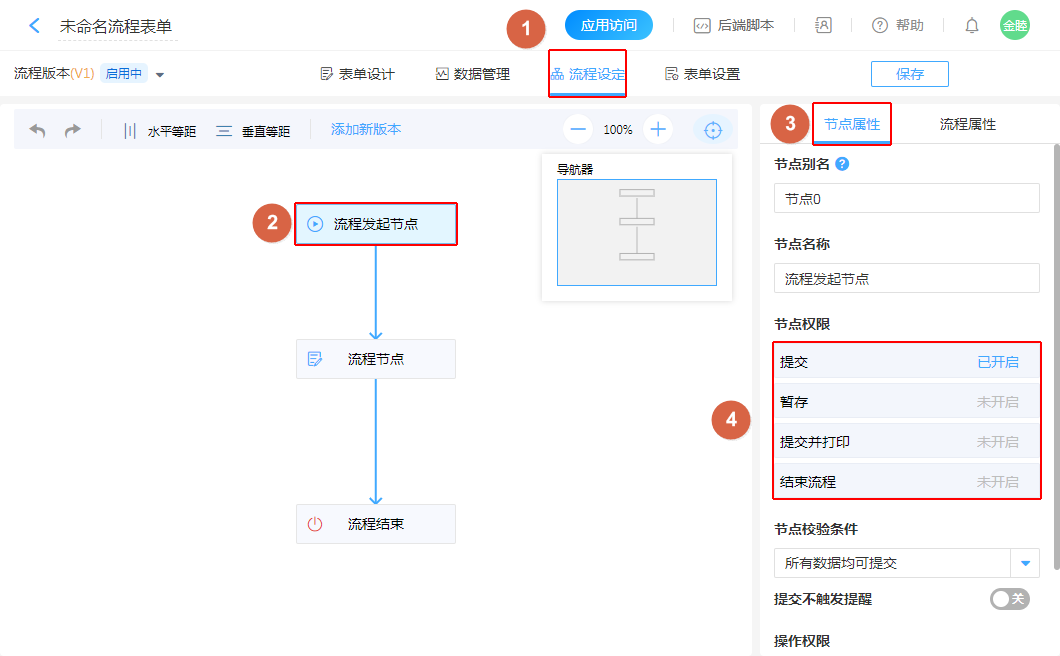Open the 表单设计 tab

click(357, 74)
